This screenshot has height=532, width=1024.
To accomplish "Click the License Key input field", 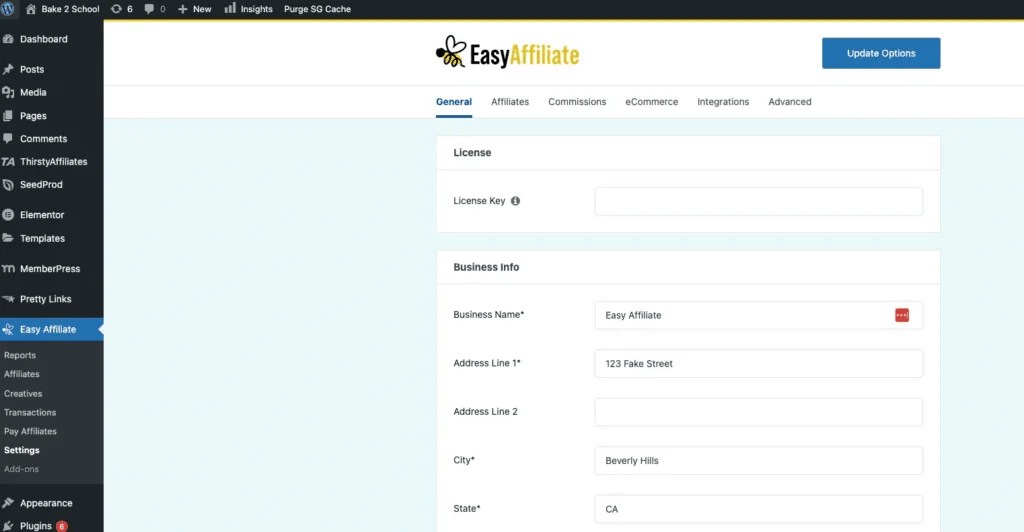I will point(758,201).
